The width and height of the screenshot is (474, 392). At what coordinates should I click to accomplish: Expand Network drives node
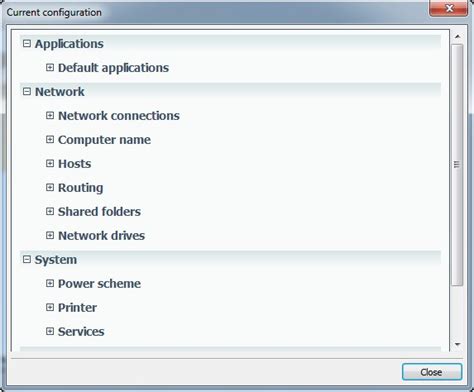coord(50,235)
